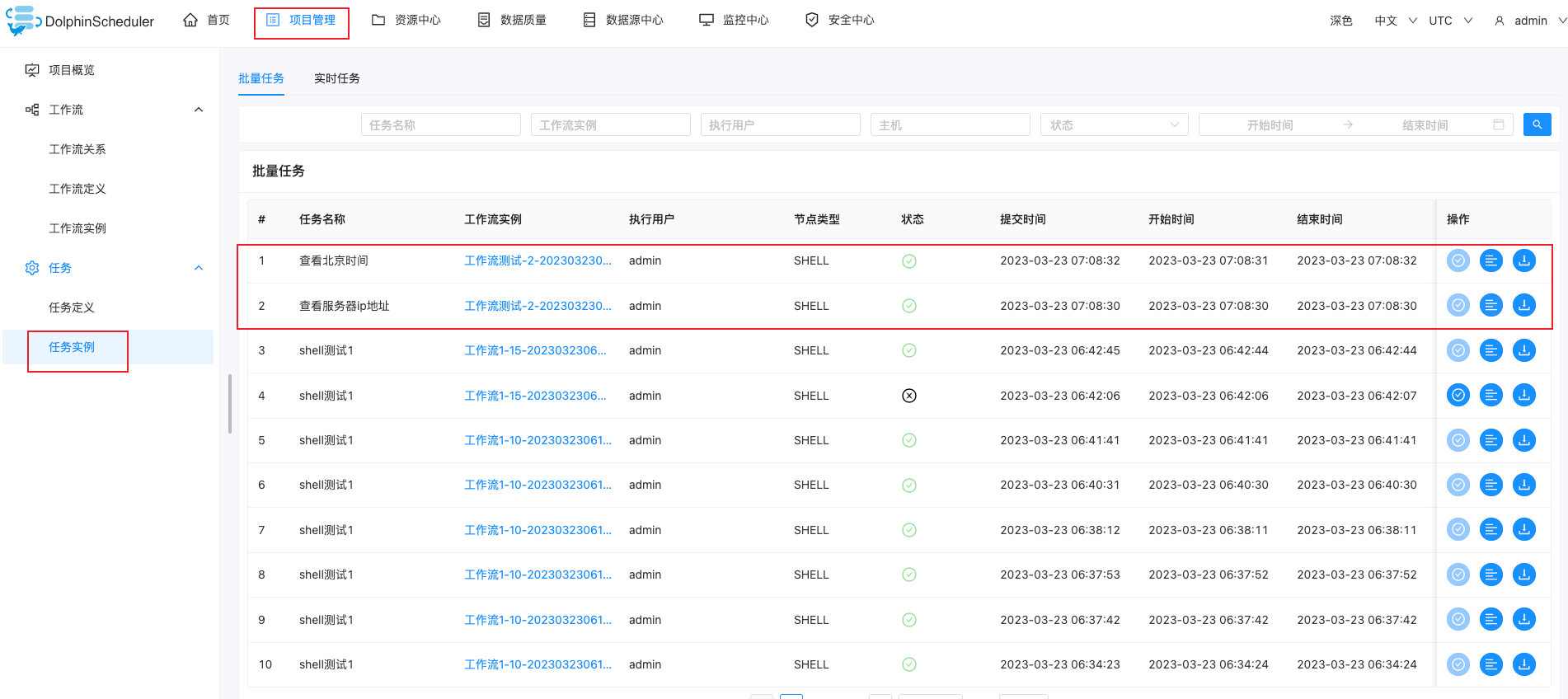Click the date range calendar icon
The width and height of the screenshot is (1568, 699).
[x=1499, y=124]
